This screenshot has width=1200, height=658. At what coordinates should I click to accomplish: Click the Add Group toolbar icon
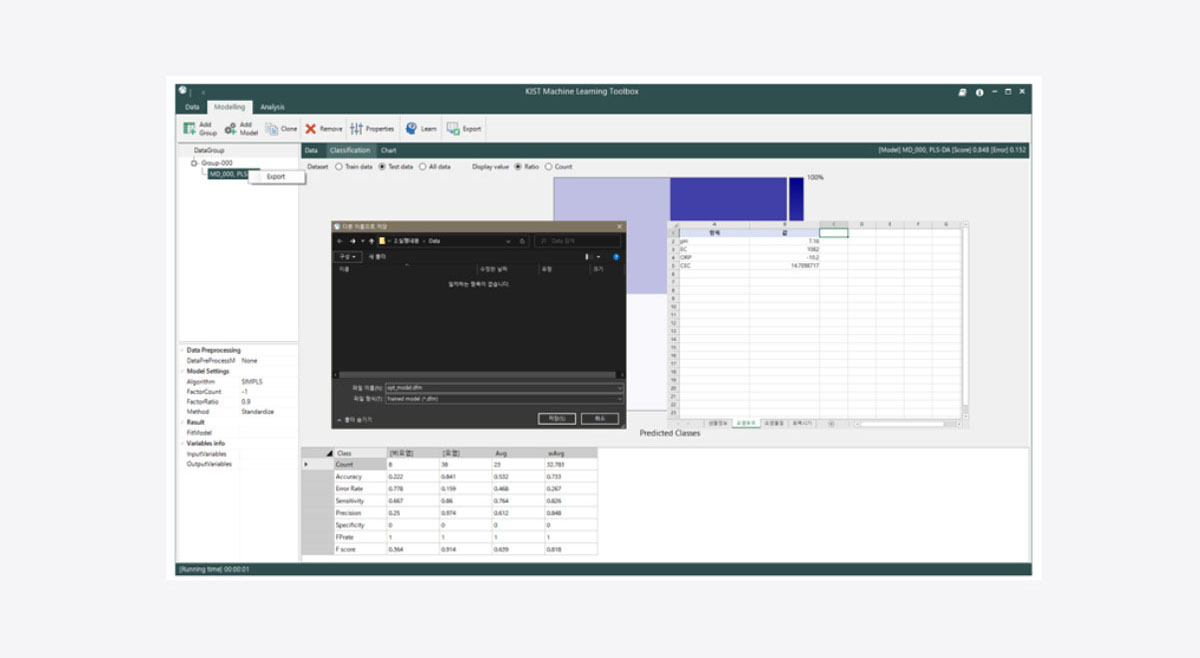point(189,129)
